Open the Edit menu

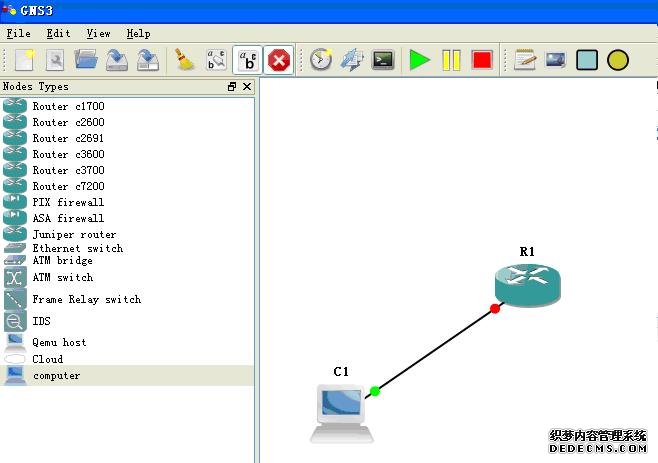[x=58, y=33]
